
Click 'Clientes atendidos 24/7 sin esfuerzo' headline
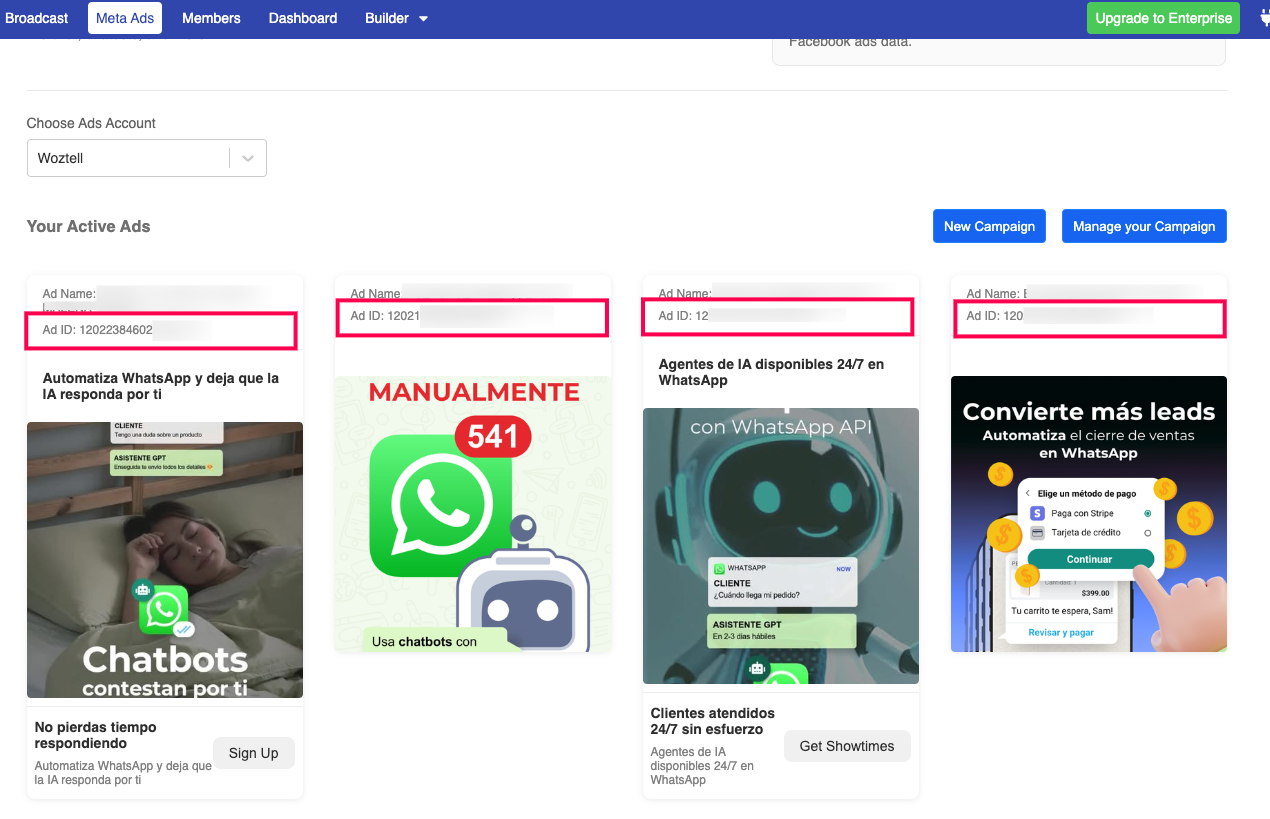click(x=713, y=721)
